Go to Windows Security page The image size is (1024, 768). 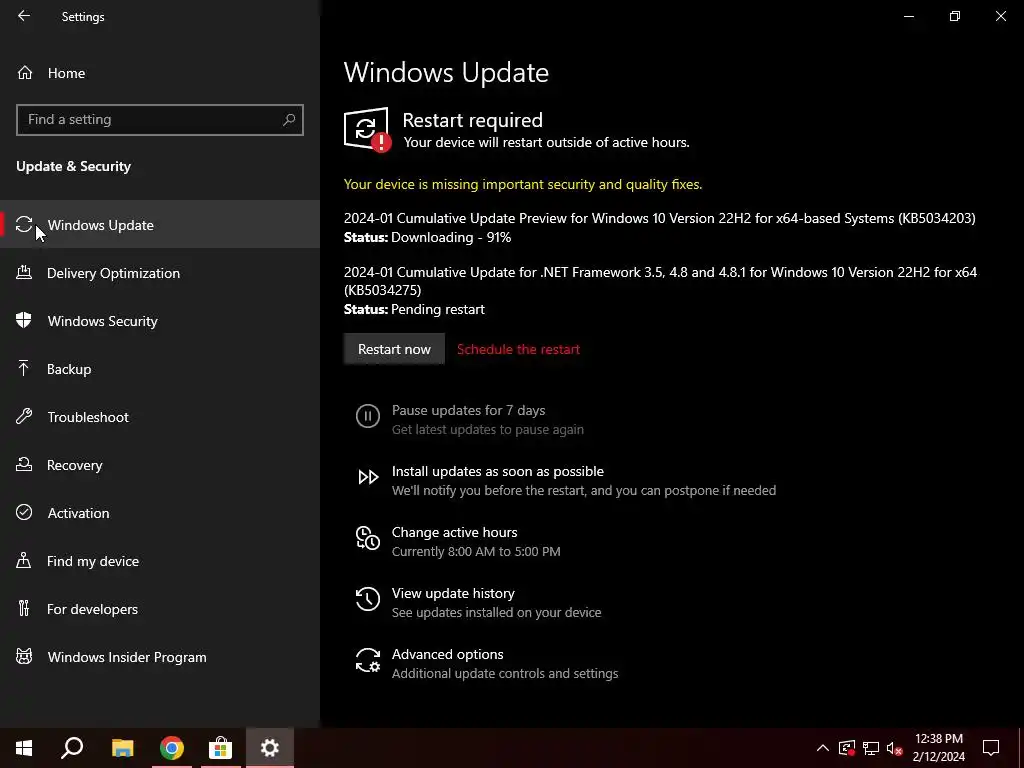pos(160,321)
